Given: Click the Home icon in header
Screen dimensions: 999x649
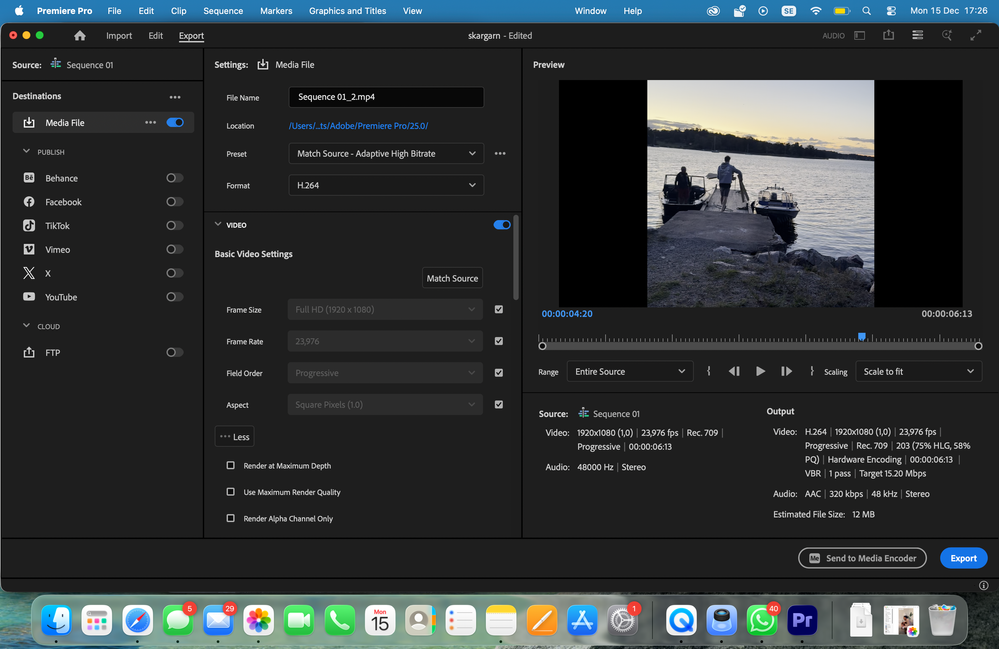Looking at the screenshot, I should (x=80, y=36).
